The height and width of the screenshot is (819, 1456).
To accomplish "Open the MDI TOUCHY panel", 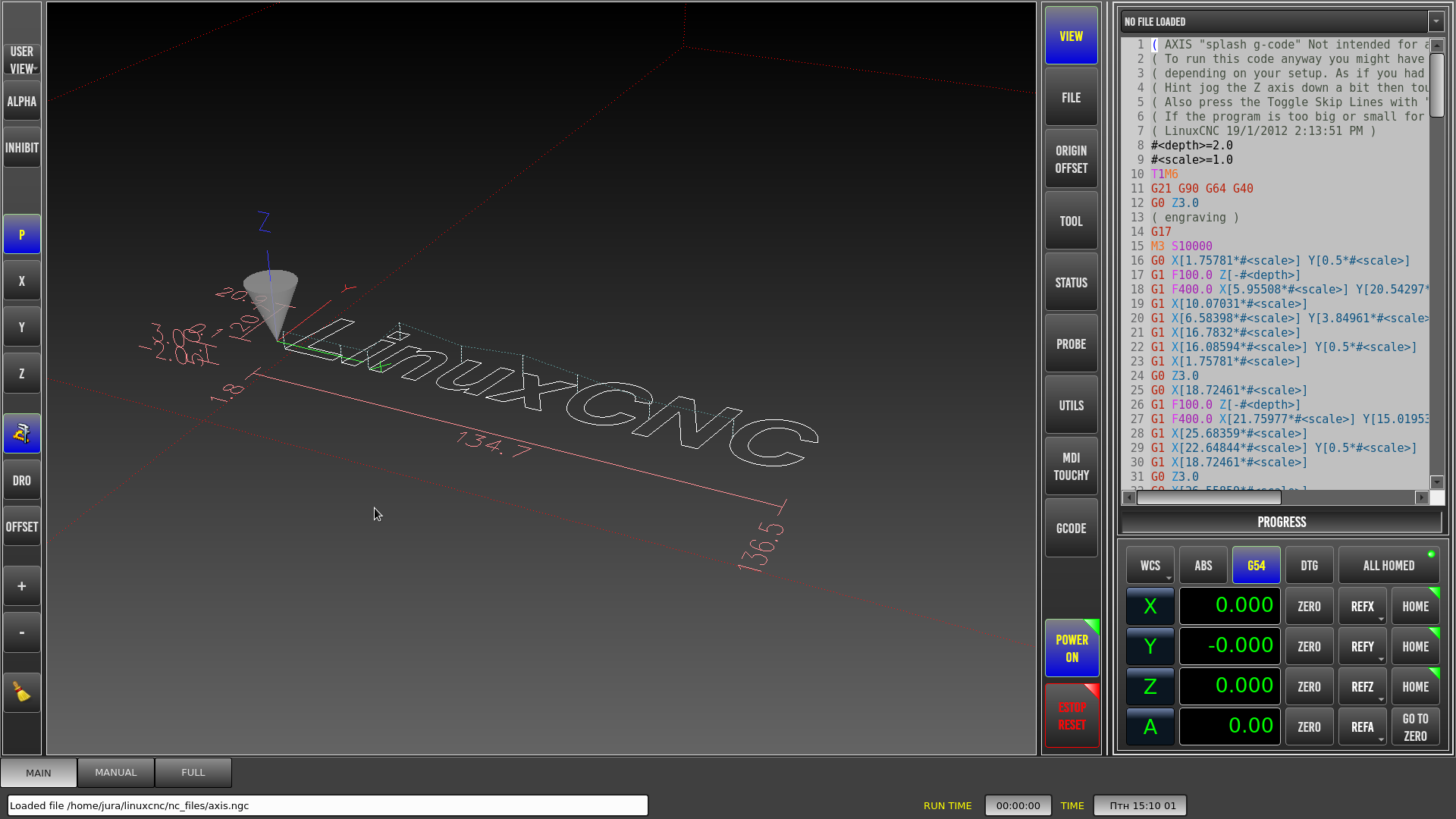I will pos(1071,466).
